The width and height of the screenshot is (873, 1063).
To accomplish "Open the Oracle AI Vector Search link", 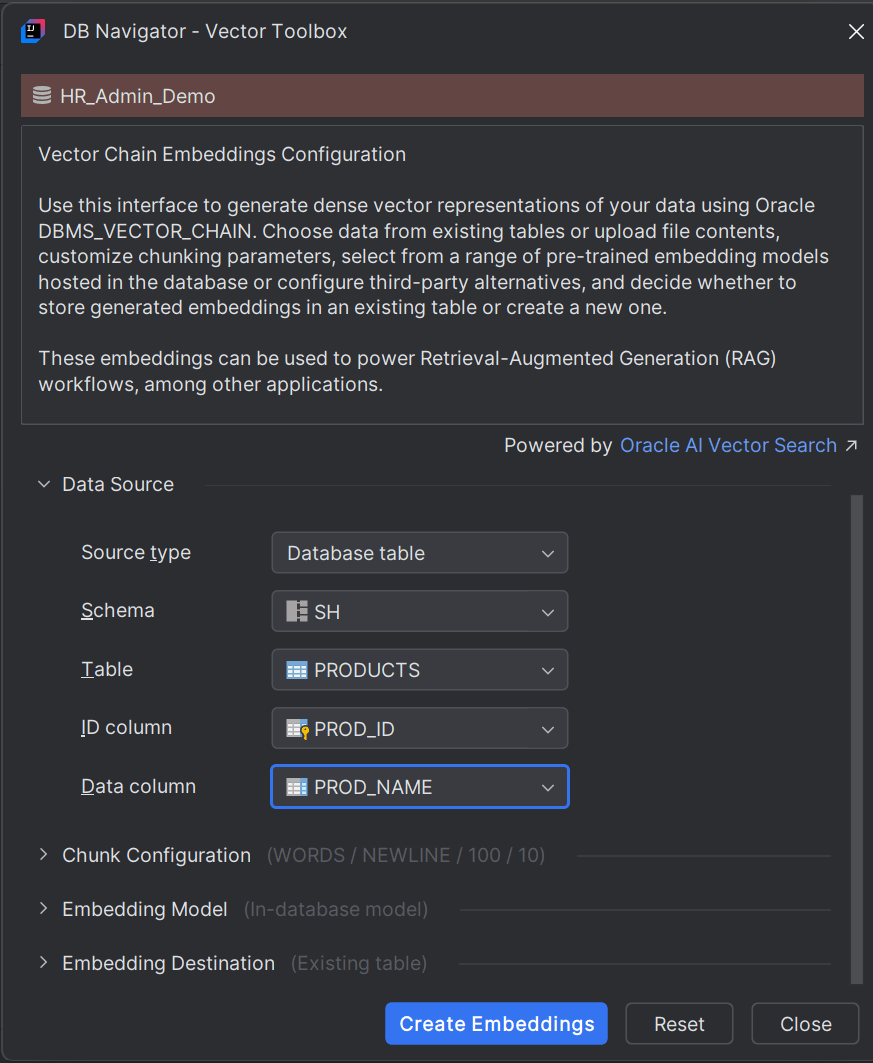I will (728, 444).
